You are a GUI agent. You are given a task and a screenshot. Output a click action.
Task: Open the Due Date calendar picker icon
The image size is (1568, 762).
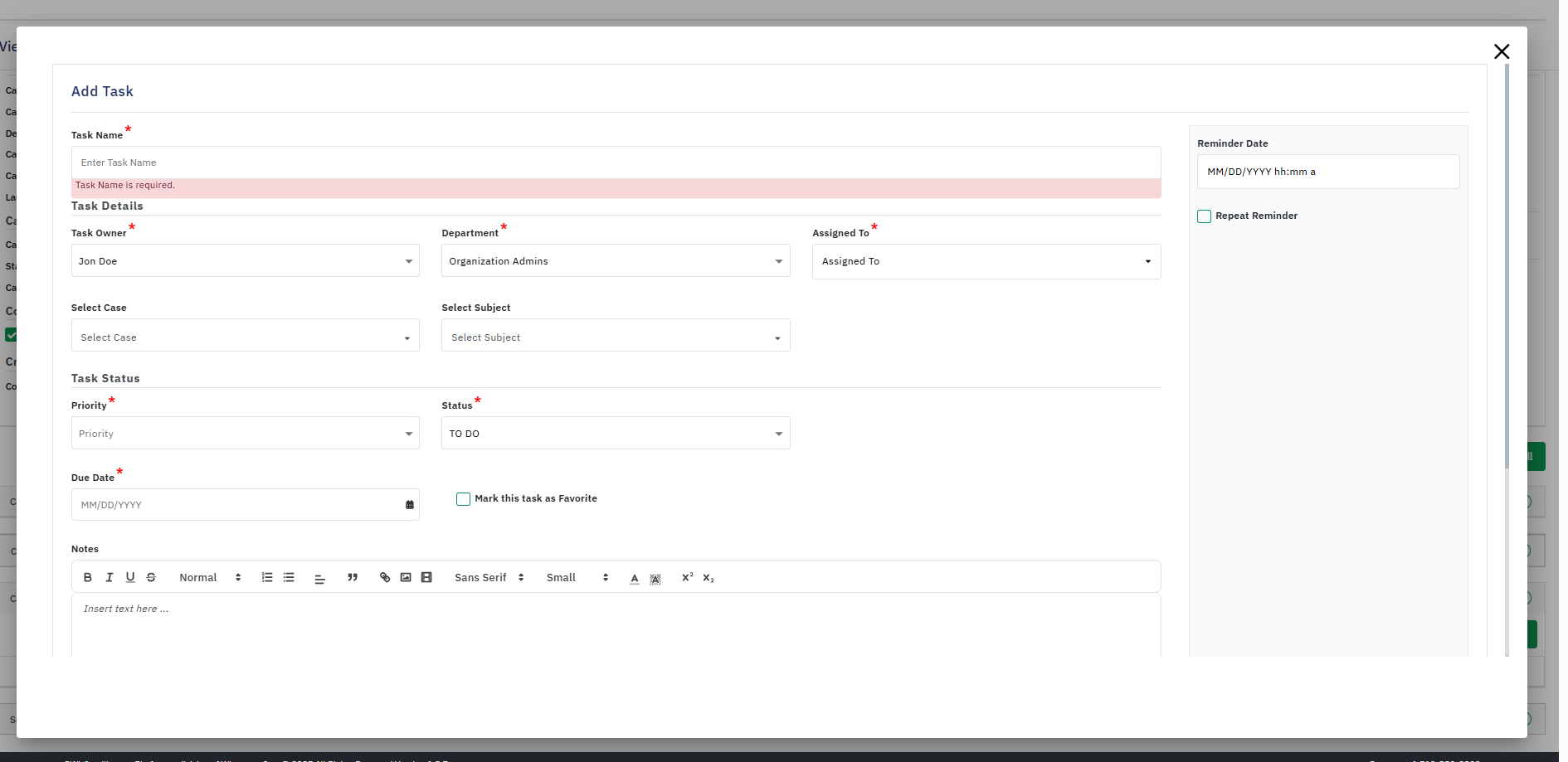(x=409, y=505)
